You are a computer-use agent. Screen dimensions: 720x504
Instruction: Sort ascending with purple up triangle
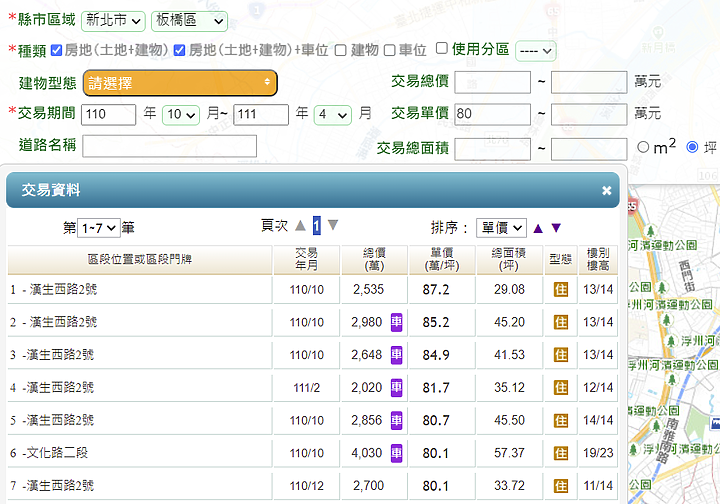coord(538,227)
